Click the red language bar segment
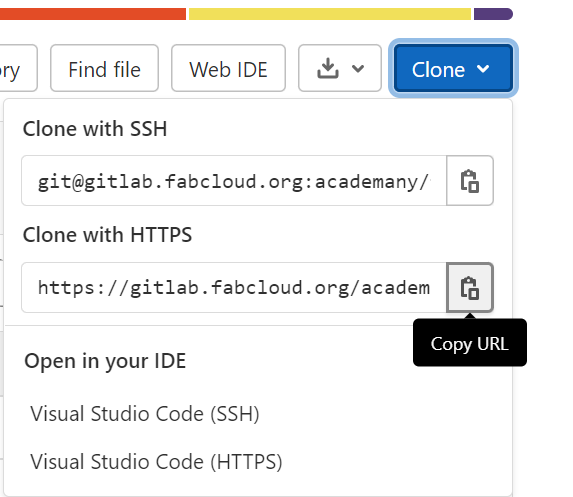 pyautogui.click(x=93, y=14)
